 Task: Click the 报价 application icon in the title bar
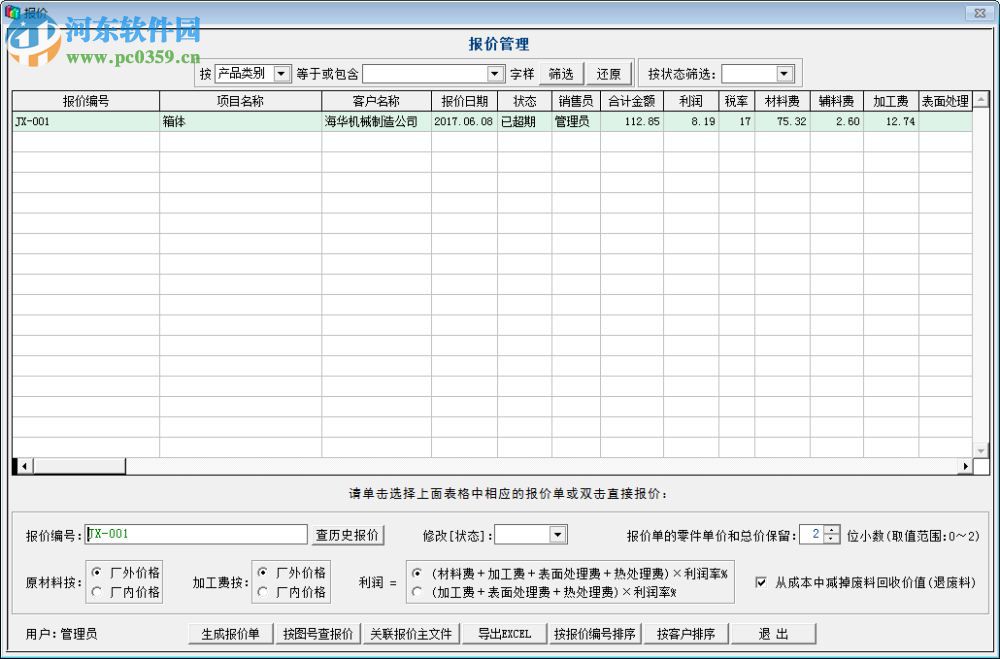click(10, 13)
